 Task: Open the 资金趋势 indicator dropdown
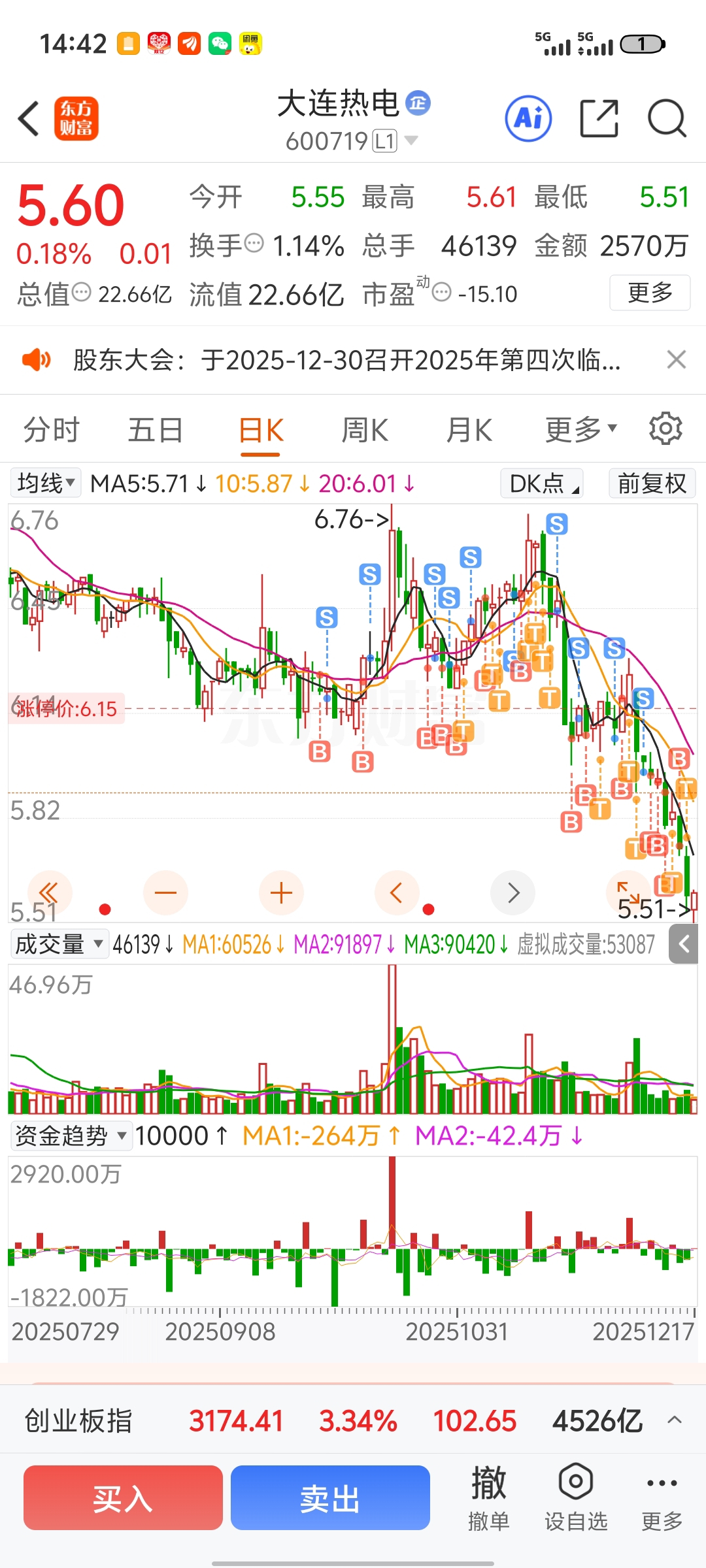[71, 1135]
